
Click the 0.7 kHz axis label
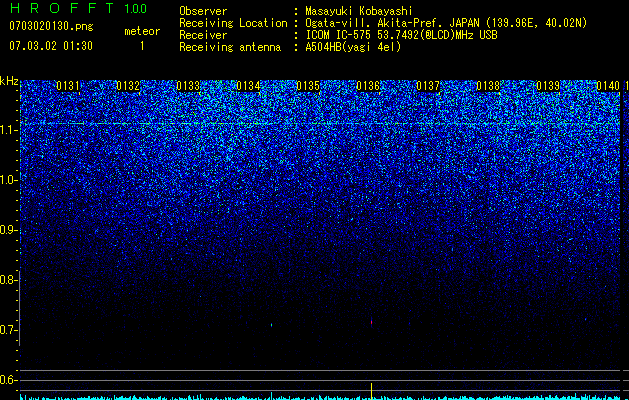click(8, 330)
